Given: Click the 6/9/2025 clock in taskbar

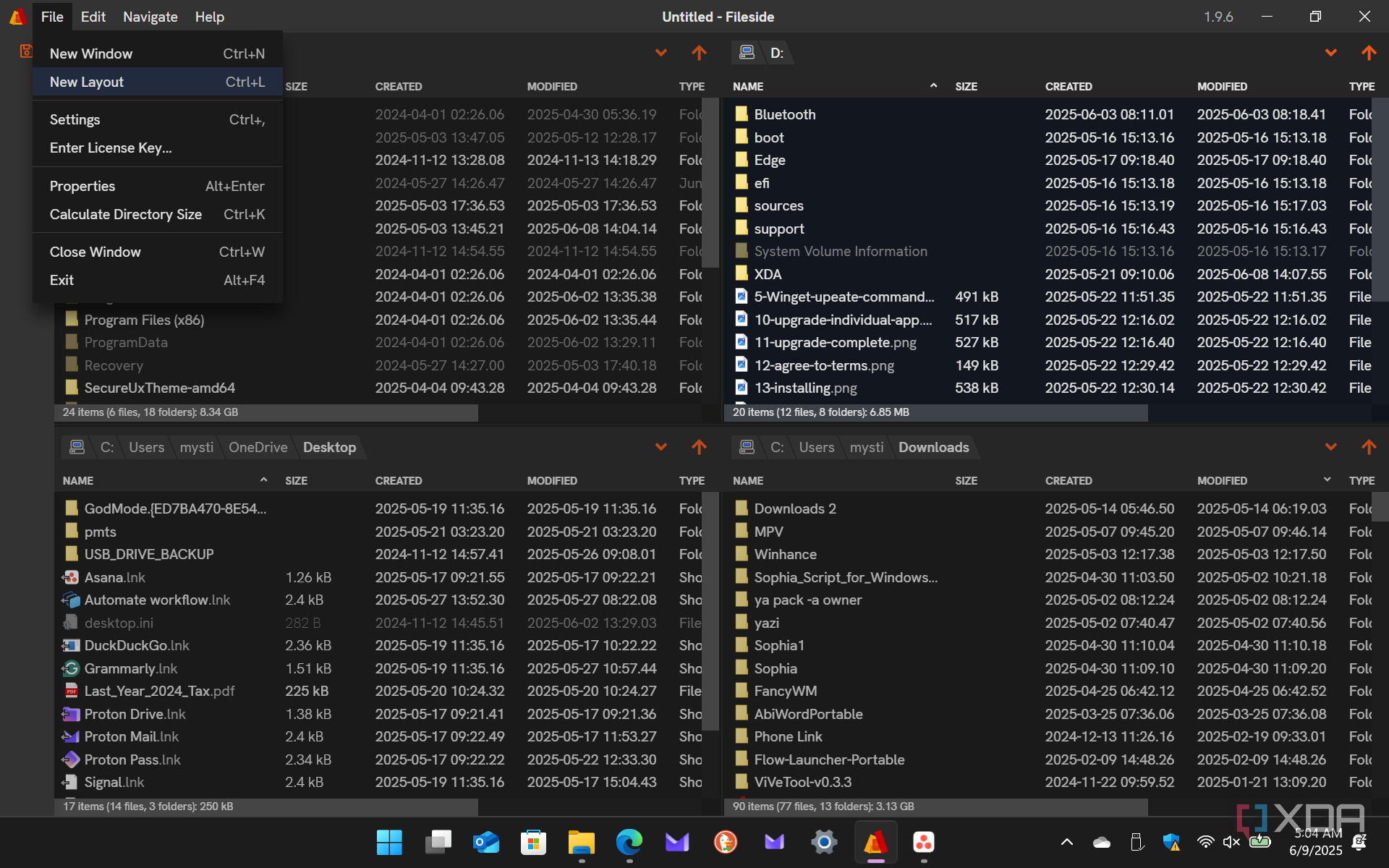Looking at the screenshot, I should [x=1316, y=842].
